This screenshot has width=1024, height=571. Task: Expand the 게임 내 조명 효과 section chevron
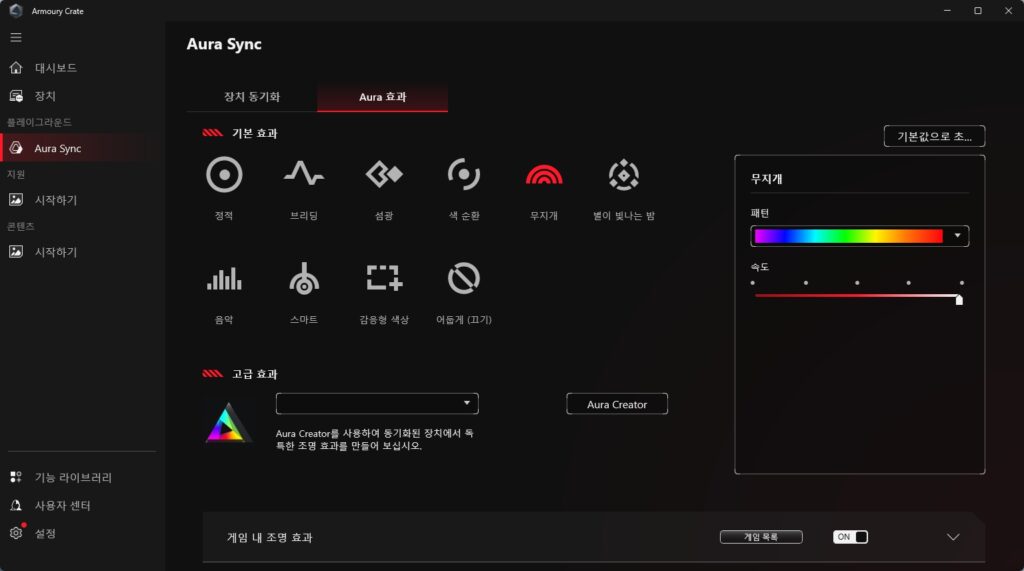[953, 537]
